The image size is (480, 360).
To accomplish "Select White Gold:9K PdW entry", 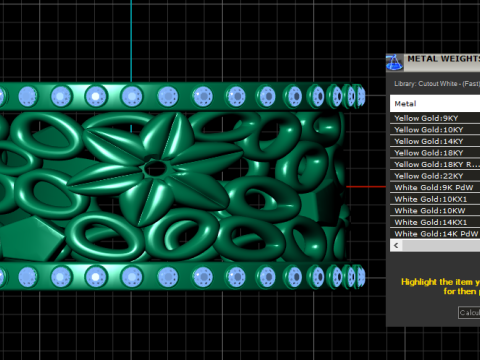I will pos(435,187).
